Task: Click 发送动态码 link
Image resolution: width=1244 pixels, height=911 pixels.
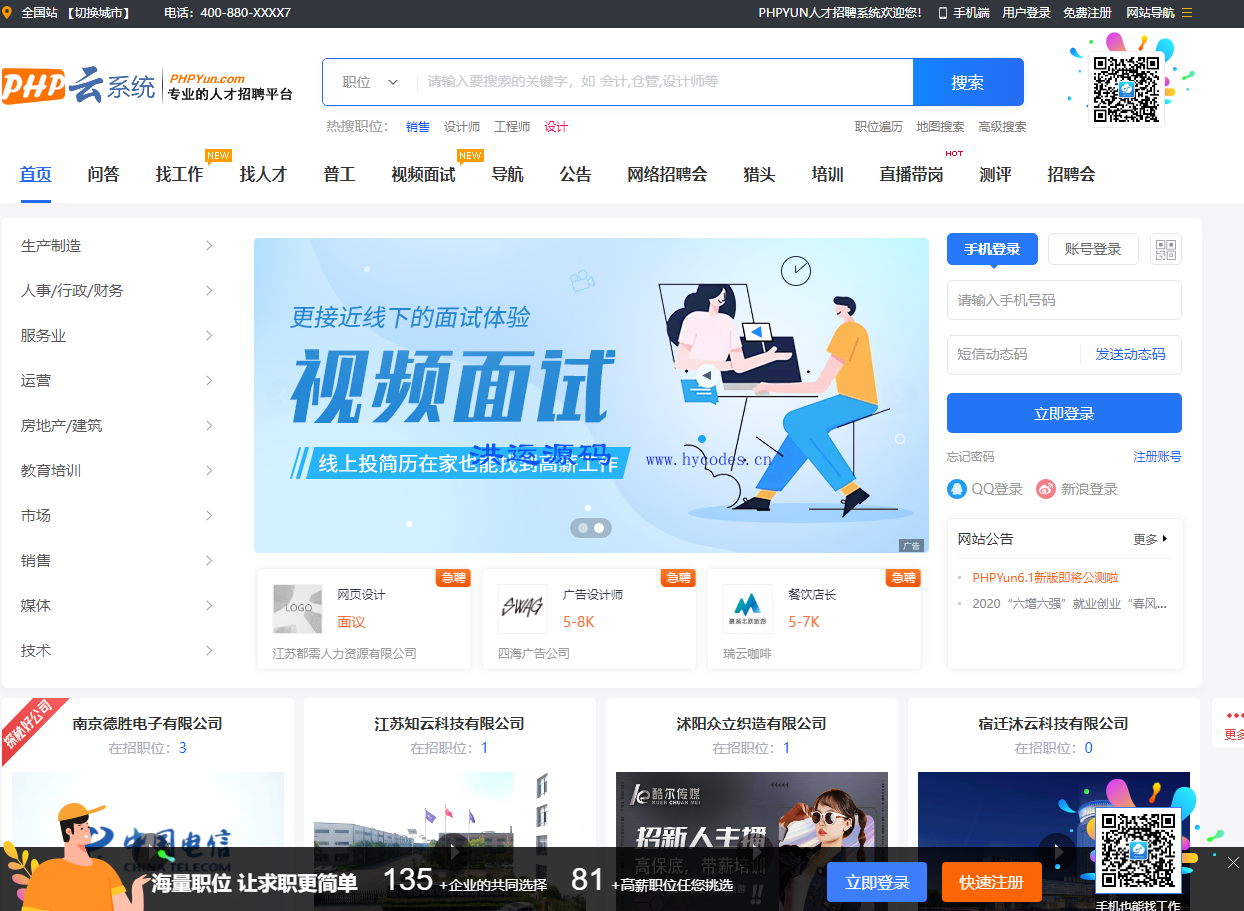Action: coord(1130,354)
